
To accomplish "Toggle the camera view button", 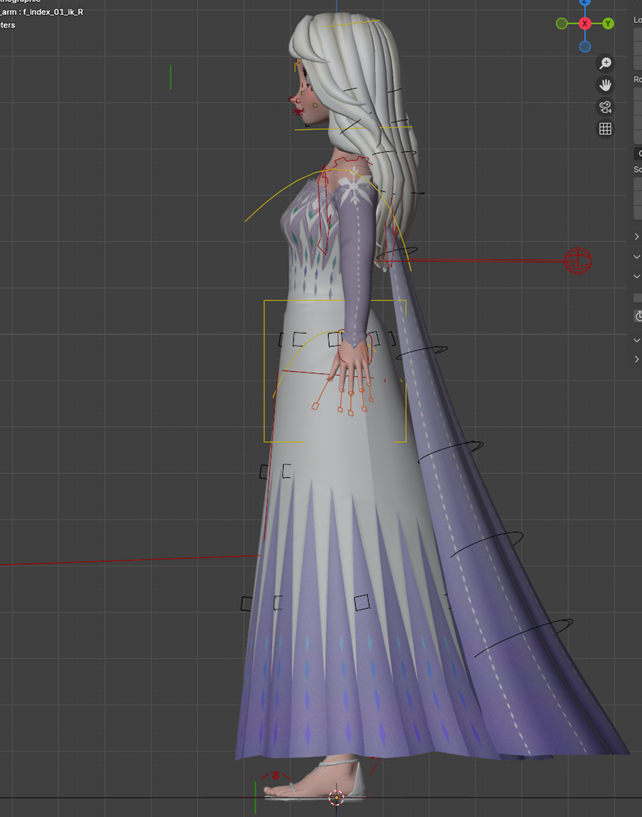I will [605, 107].
